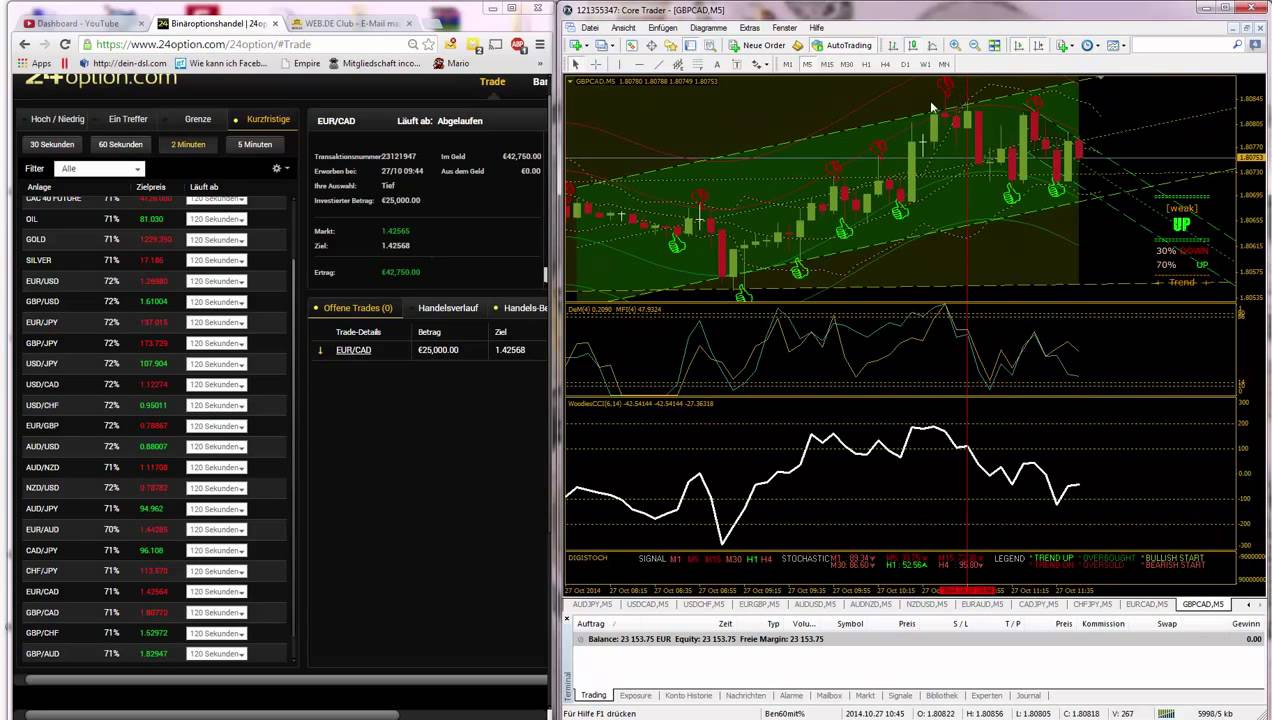
Task: Set timeframe to M1
Action: 788,64
